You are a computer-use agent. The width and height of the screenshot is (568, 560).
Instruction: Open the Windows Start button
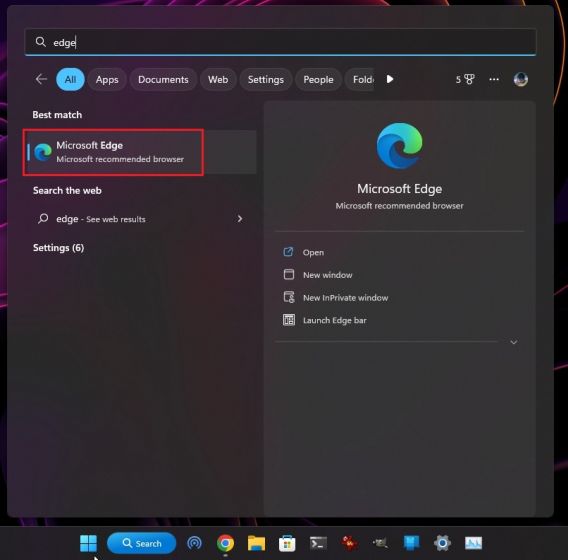88,543
